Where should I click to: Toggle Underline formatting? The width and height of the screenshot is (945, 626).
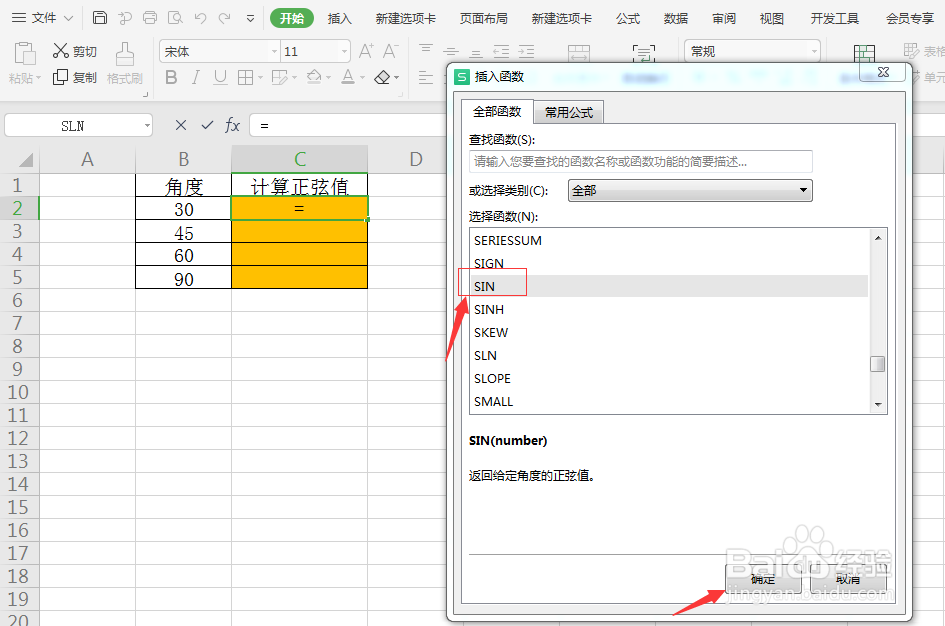click(x=221, y=77)
